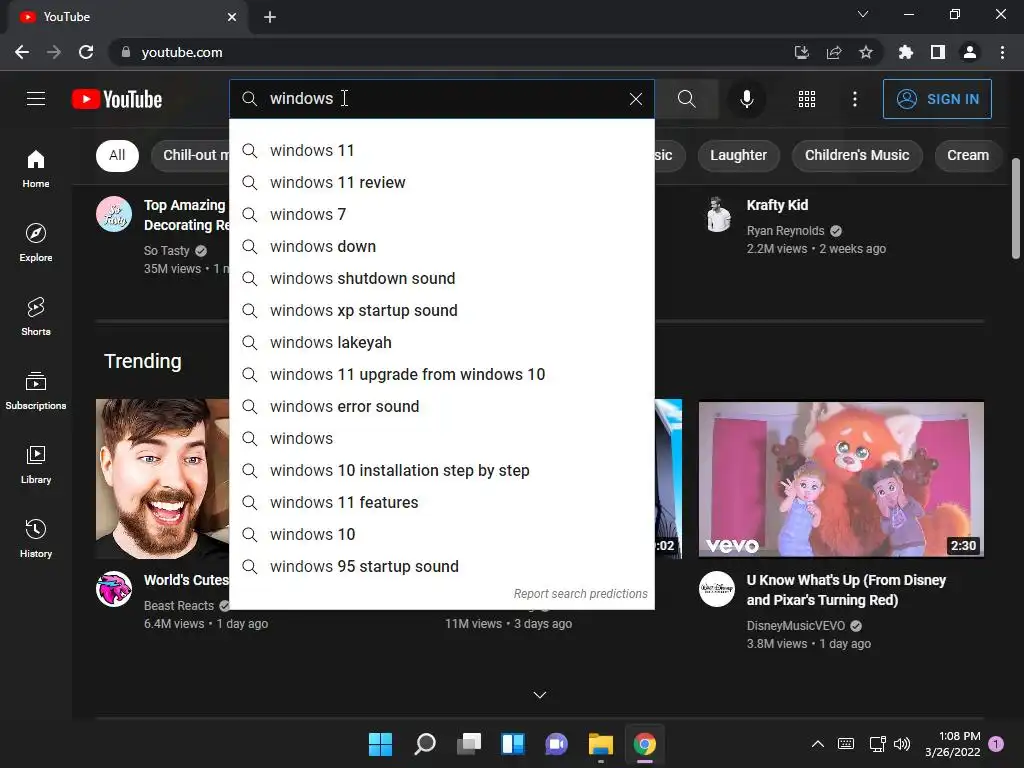Open DisneyMusicVEVO channel link
Image resolution: width=1024 pixels, height=768 pixels.
pos(795,626)
